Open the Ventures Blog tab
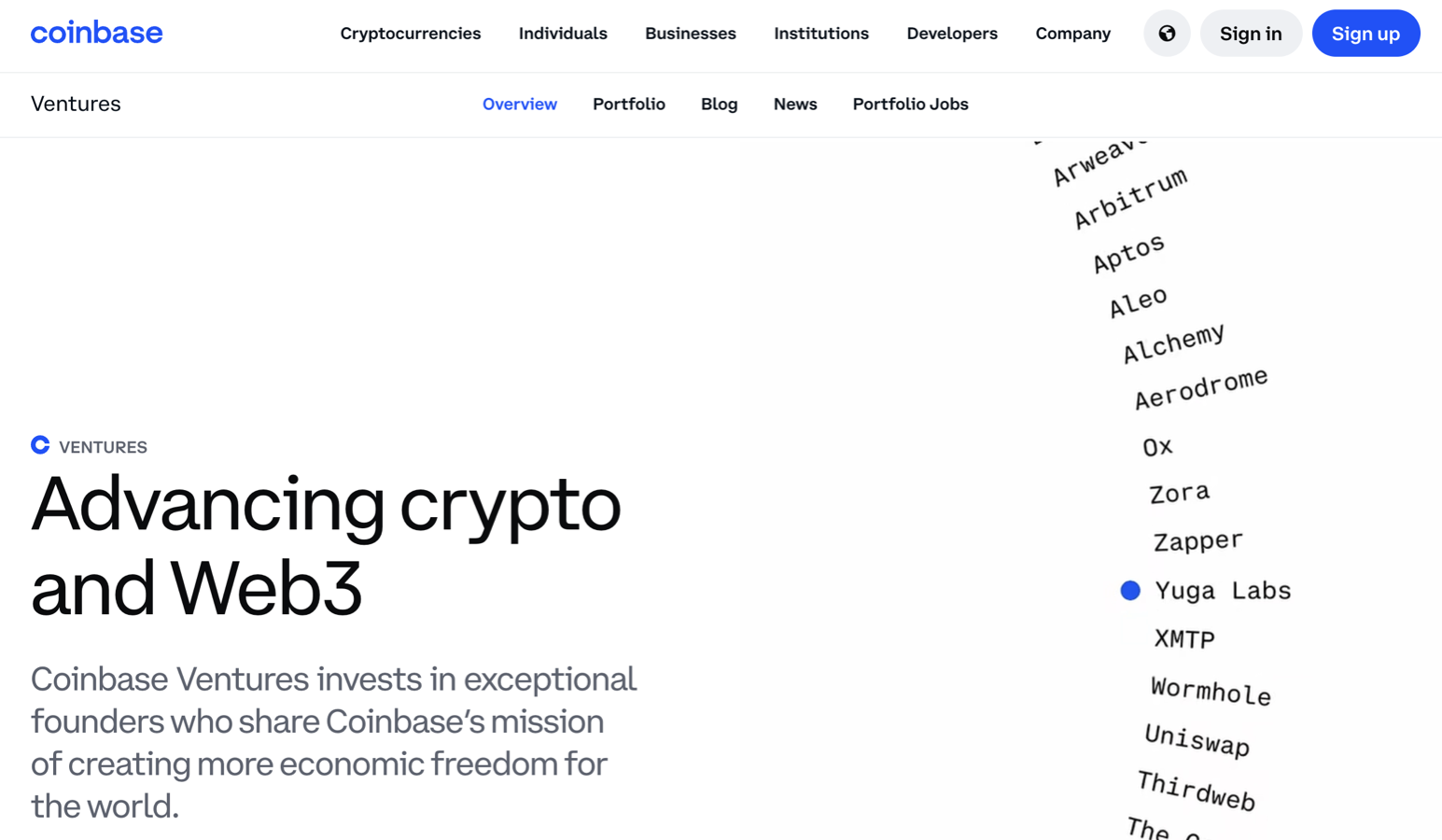Viewport: 1442px width, 840px height. tap(719, 105)
